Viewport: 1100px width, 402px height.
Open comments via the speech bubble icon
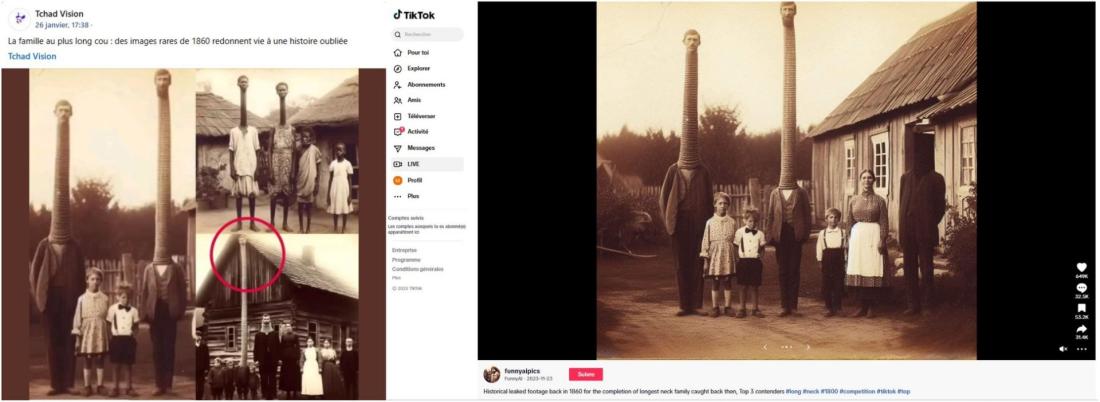[1081, 288]
